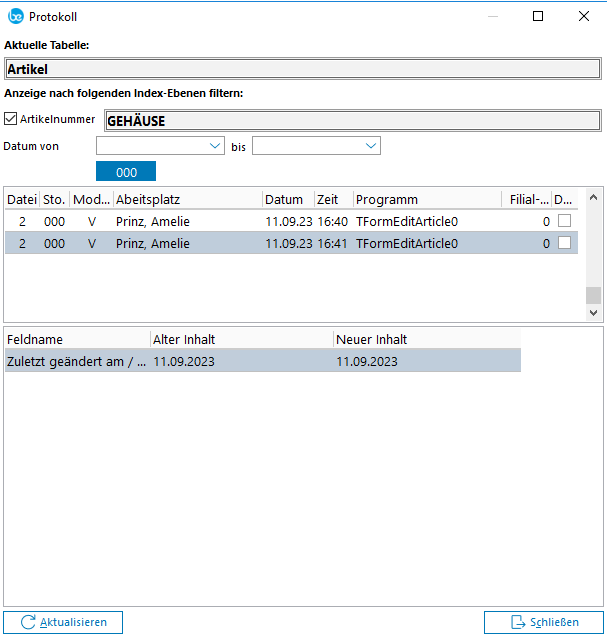Click the Neuer Inhalt column header
Screen dimensions: 607x638
(425, 339)
